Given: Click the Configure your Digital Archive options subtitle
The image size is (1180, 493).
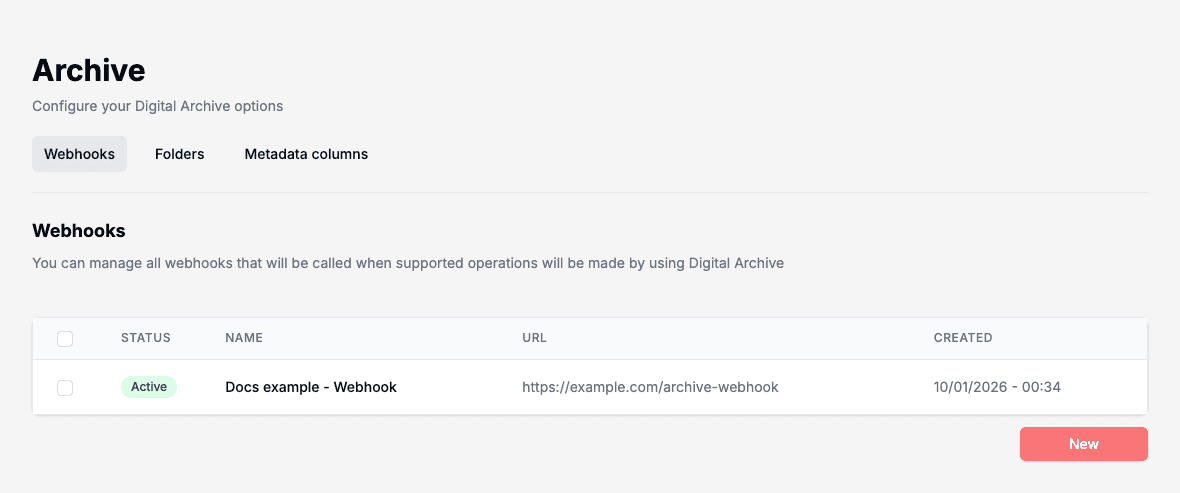Looking at the screenshot, I should point(157,106).
